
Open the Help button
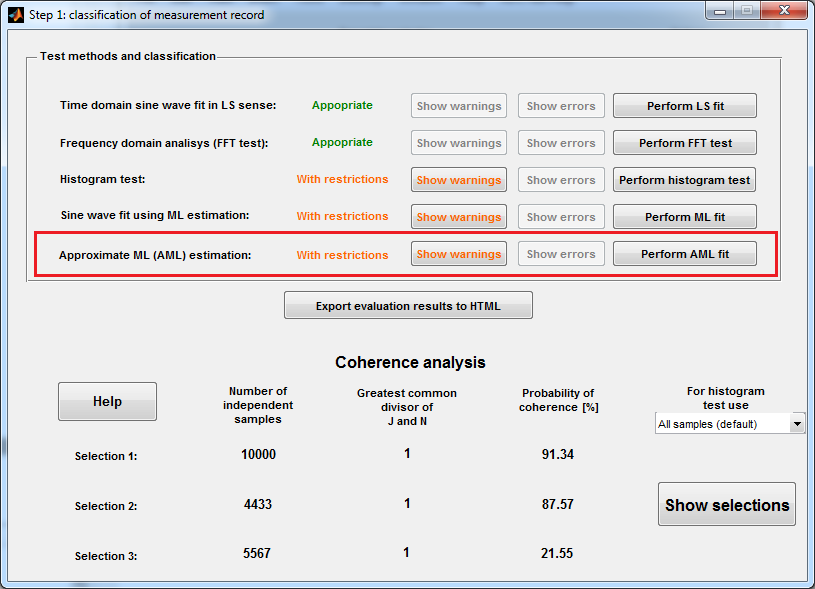pos(108,401)
